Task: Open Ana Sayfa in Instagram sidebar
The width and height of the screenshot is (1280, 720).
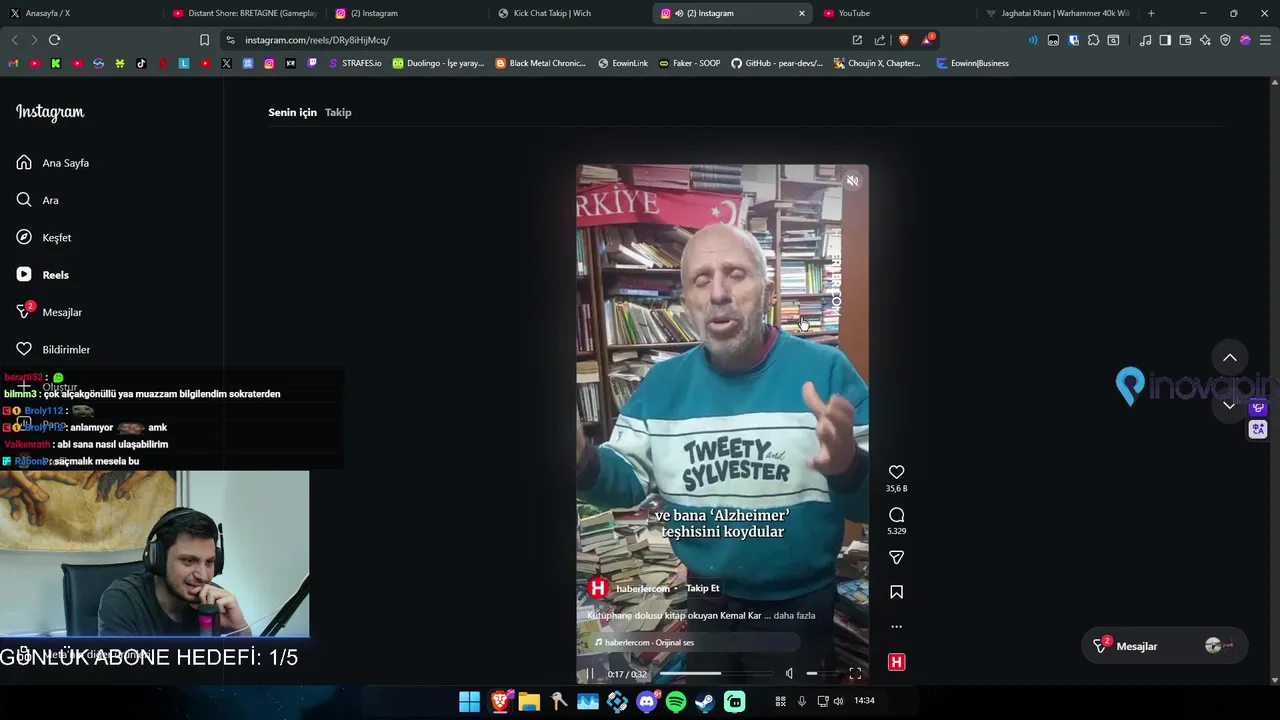Action: pyautogui.click(x=53, y=163)
